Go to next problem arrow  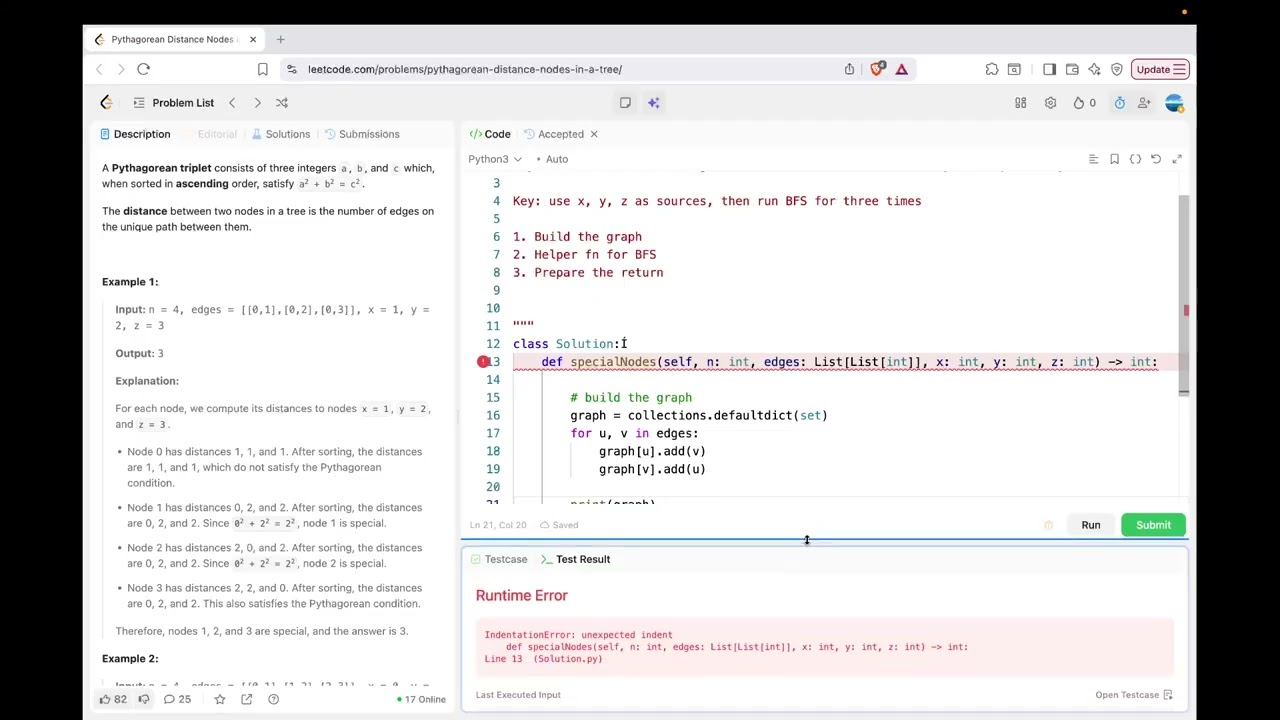(257, 103)
